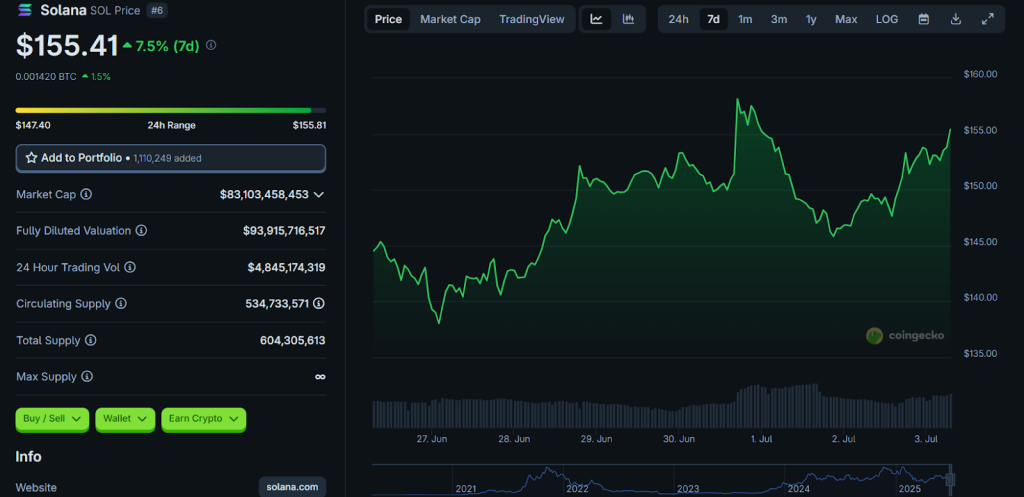
Task: Click the chart navigator range handle
Action: pyautogui.click(x=950, y=479)
